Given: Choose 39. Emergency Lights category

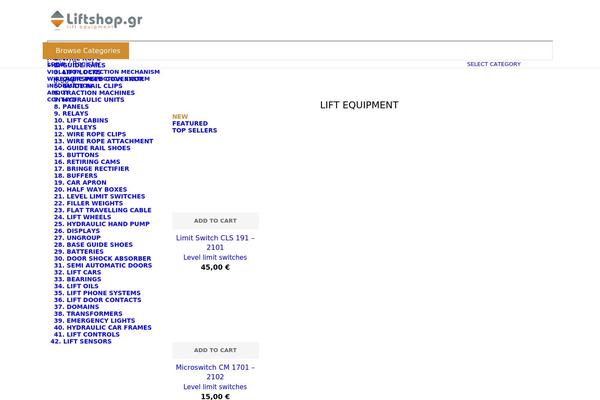Looking at the screenshot, I should 95,320.
